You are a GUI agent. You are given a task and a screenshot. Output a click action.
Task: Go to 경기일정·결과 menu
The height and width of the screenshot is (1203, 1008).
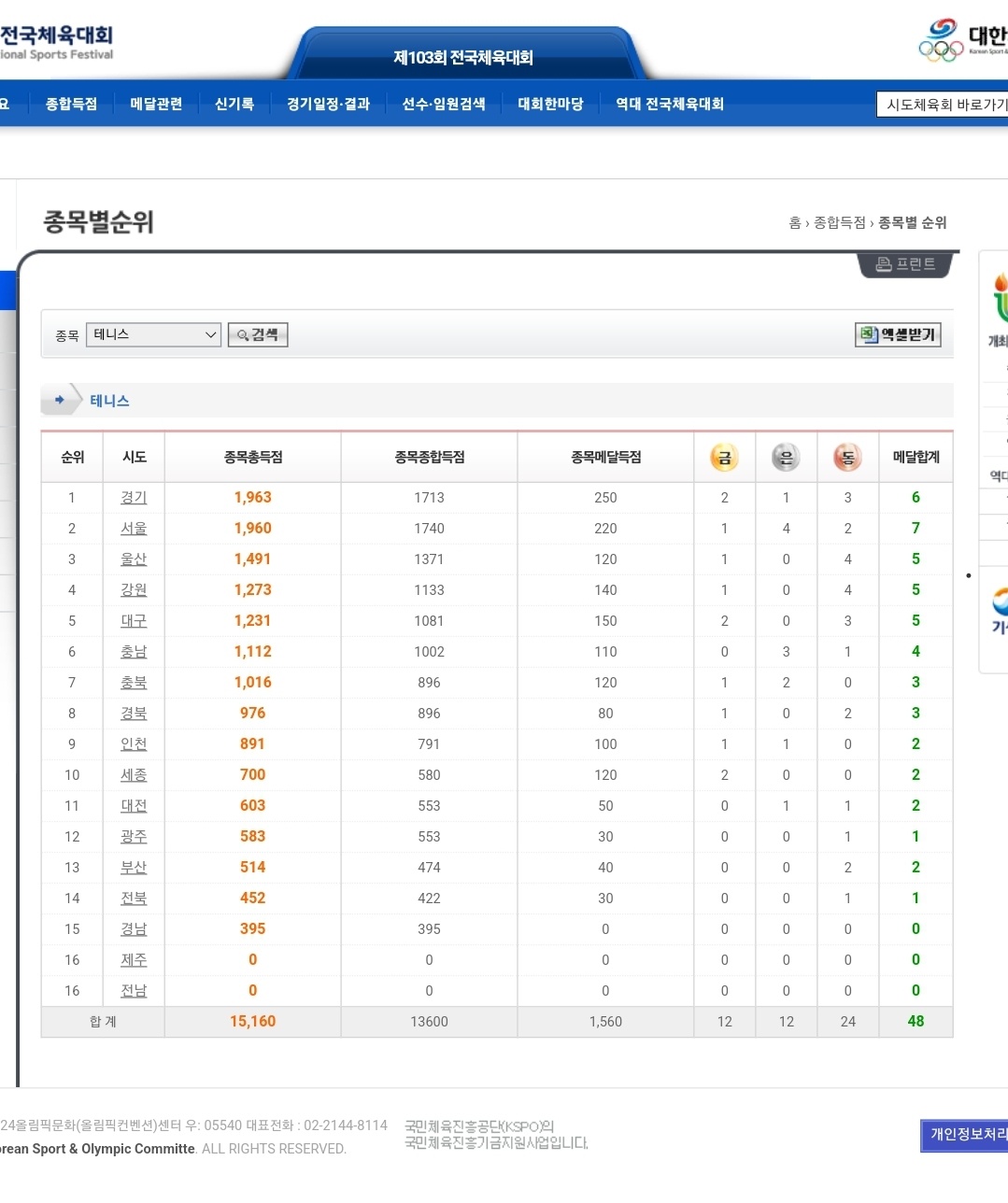328,104
